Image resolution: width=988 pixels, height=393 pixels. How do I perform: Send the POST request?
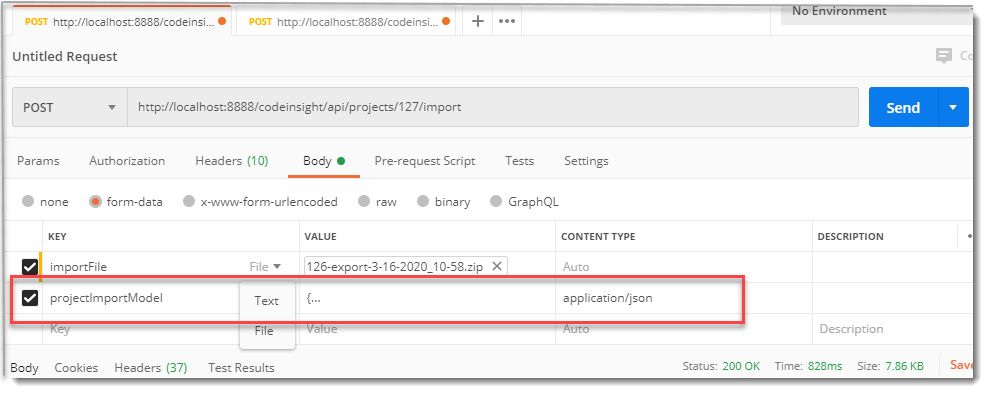(x=904, y=107)
